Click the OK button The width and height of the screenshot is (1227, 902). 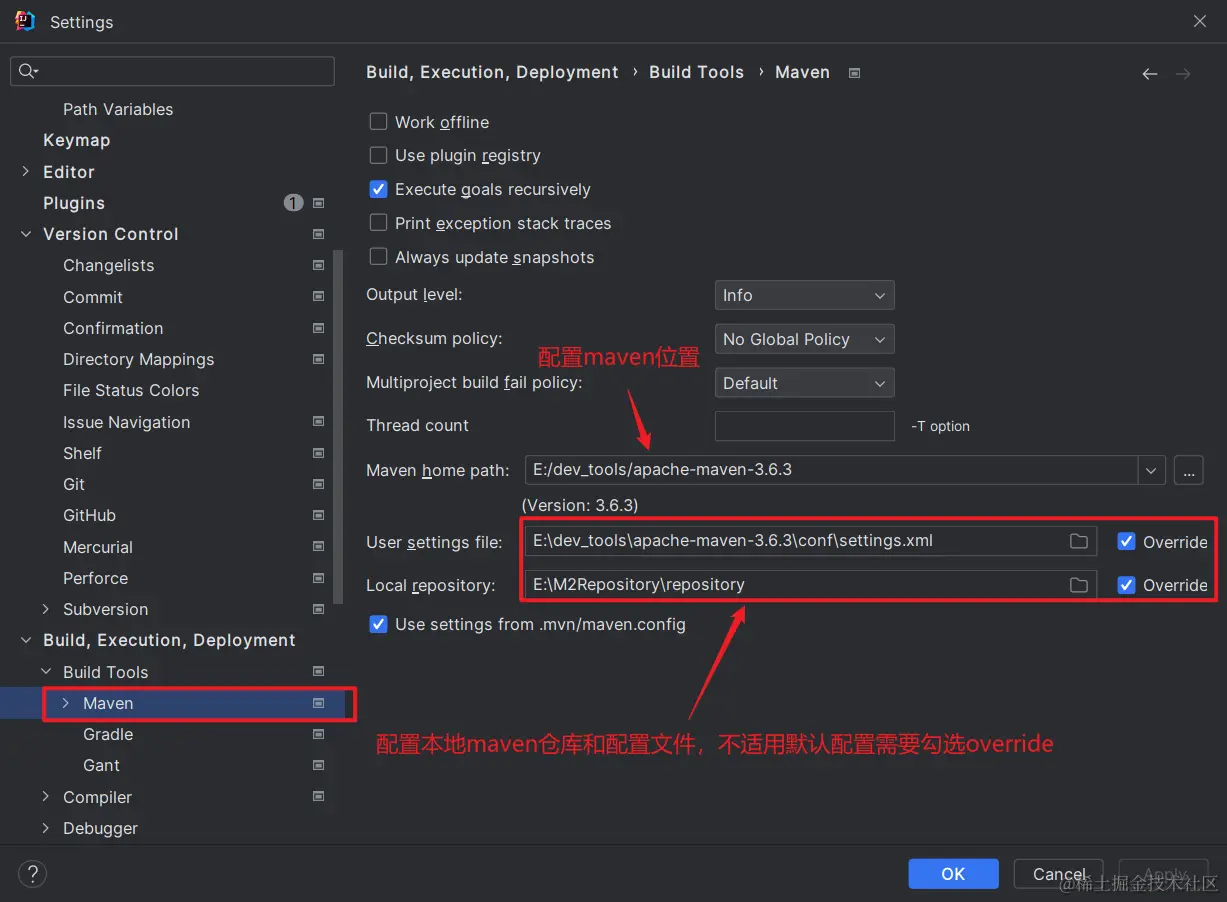pos(953,874)
